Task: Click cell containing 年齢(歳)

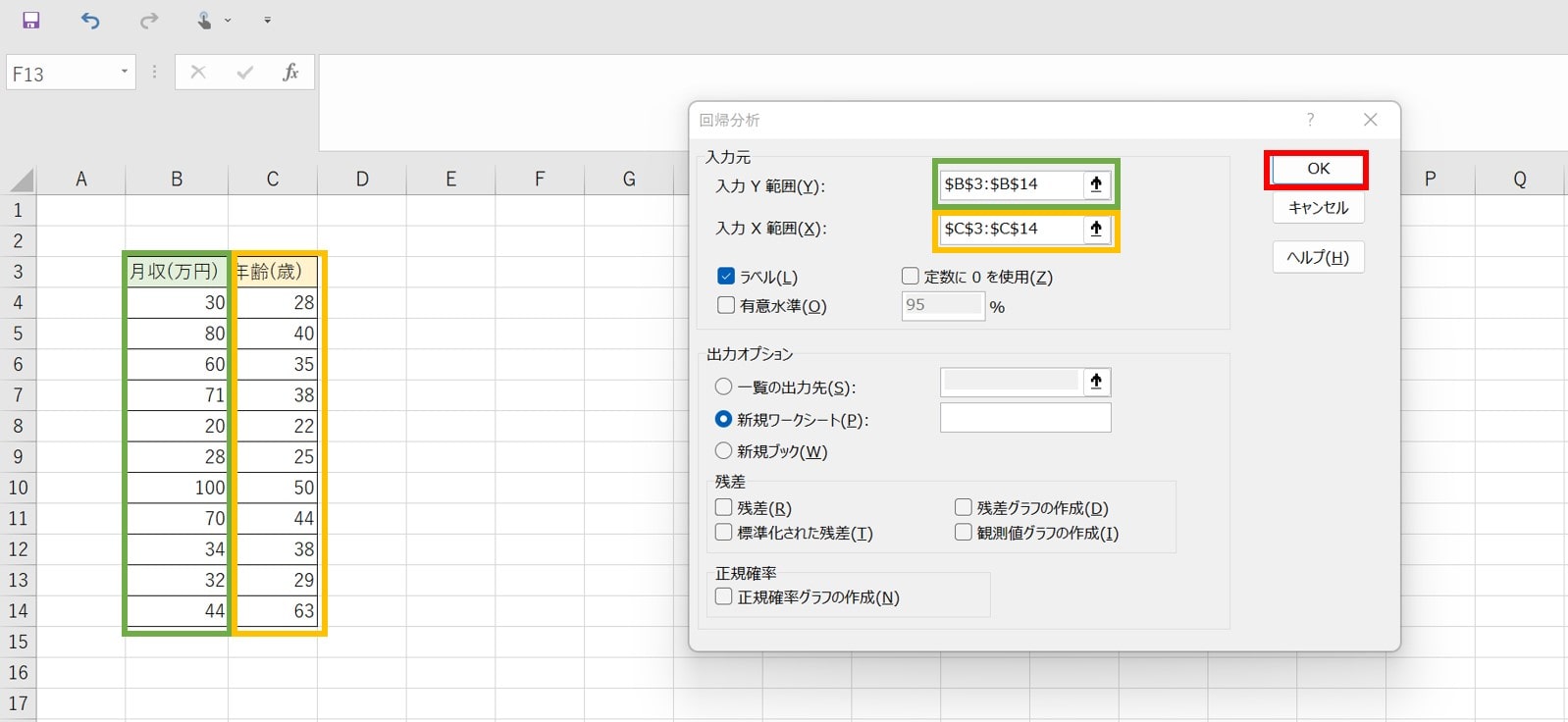Action: pyautogui.click(x=273, y=272)
